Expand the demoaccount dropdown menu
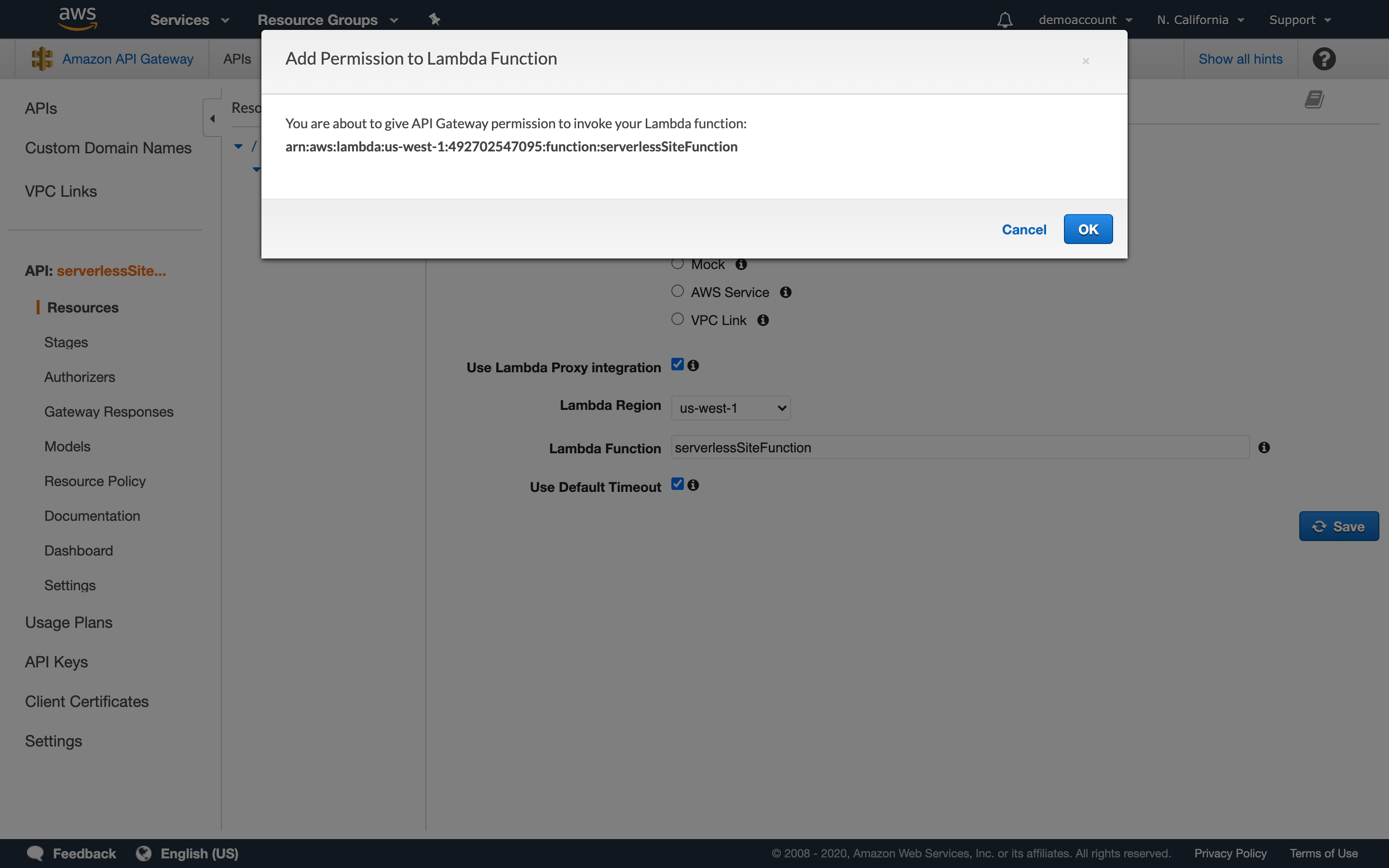The height and width of the screenshot is (868, 1389). [x=1085, y=19]
